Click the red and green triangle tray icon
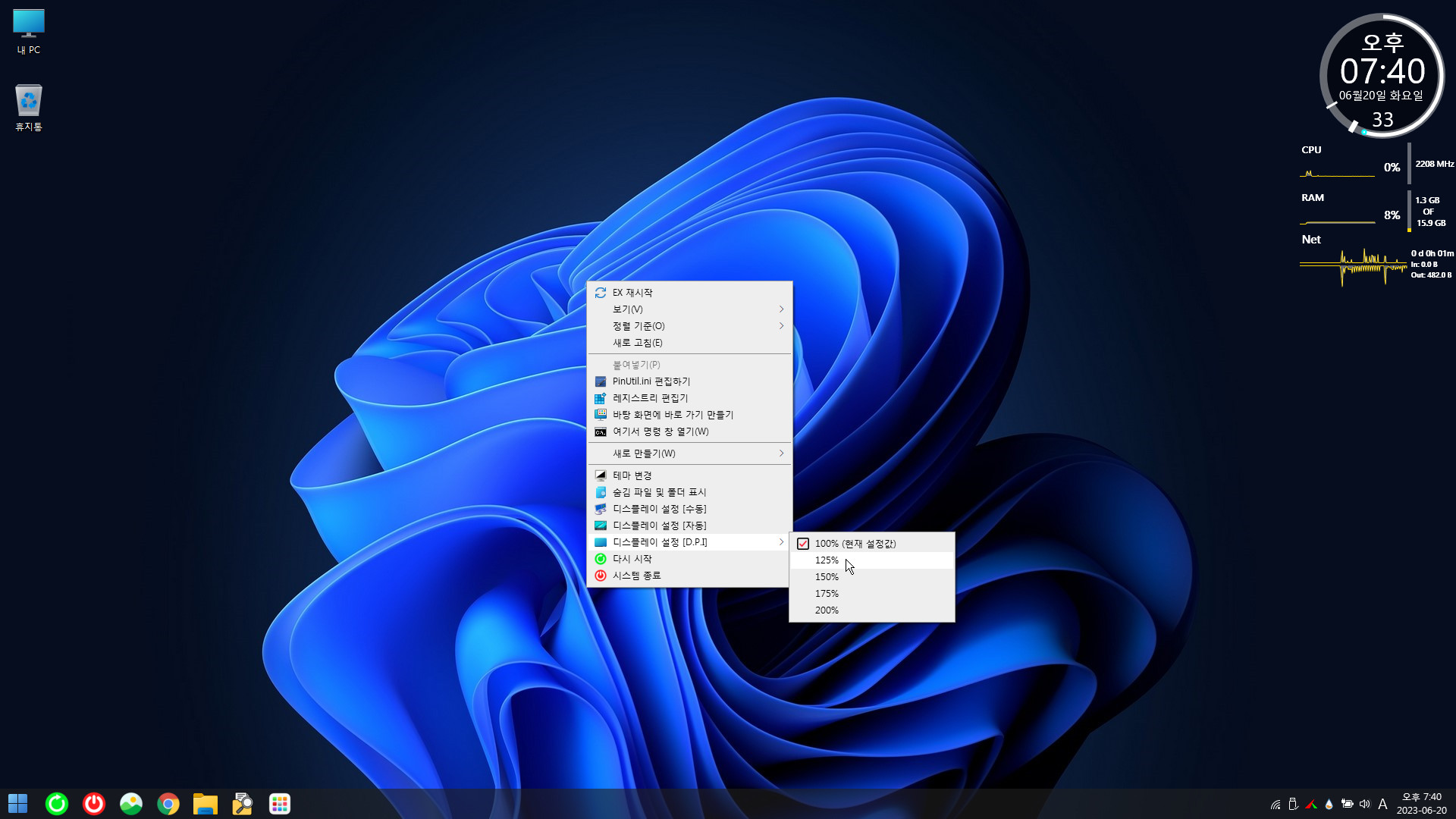The width and height of the screenshot is (1456, 819). tap(1311, 805)
